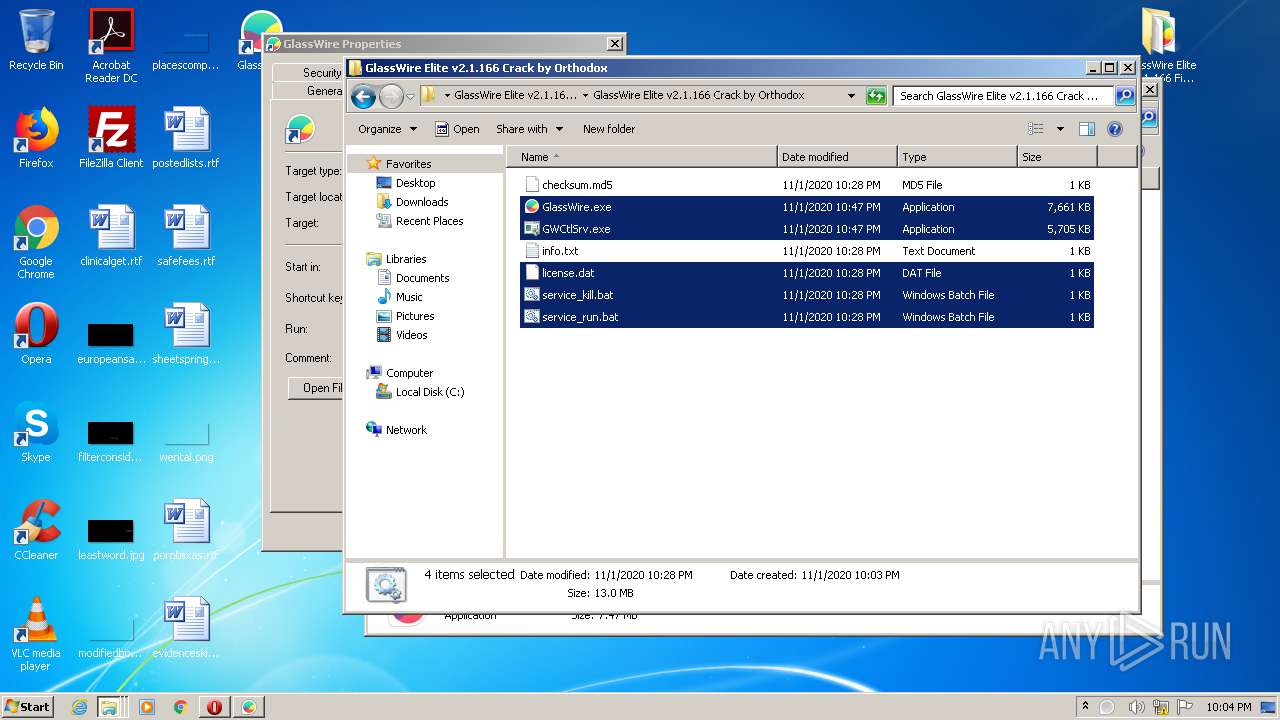This screenshot has width=1280, height=720.
Task: Sort by Name column header
Action: [x=642, y=157]
